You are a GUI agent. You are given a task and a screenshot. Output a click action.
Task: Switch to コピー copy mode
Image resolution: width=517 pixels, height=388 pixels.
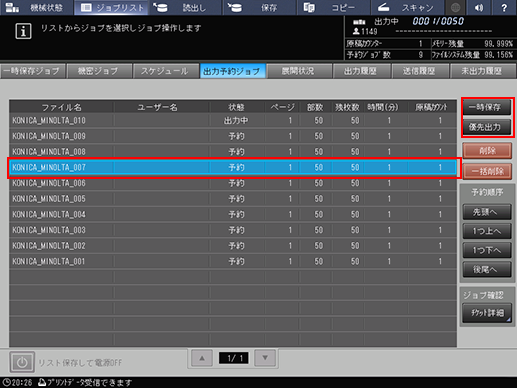[333, 7]
